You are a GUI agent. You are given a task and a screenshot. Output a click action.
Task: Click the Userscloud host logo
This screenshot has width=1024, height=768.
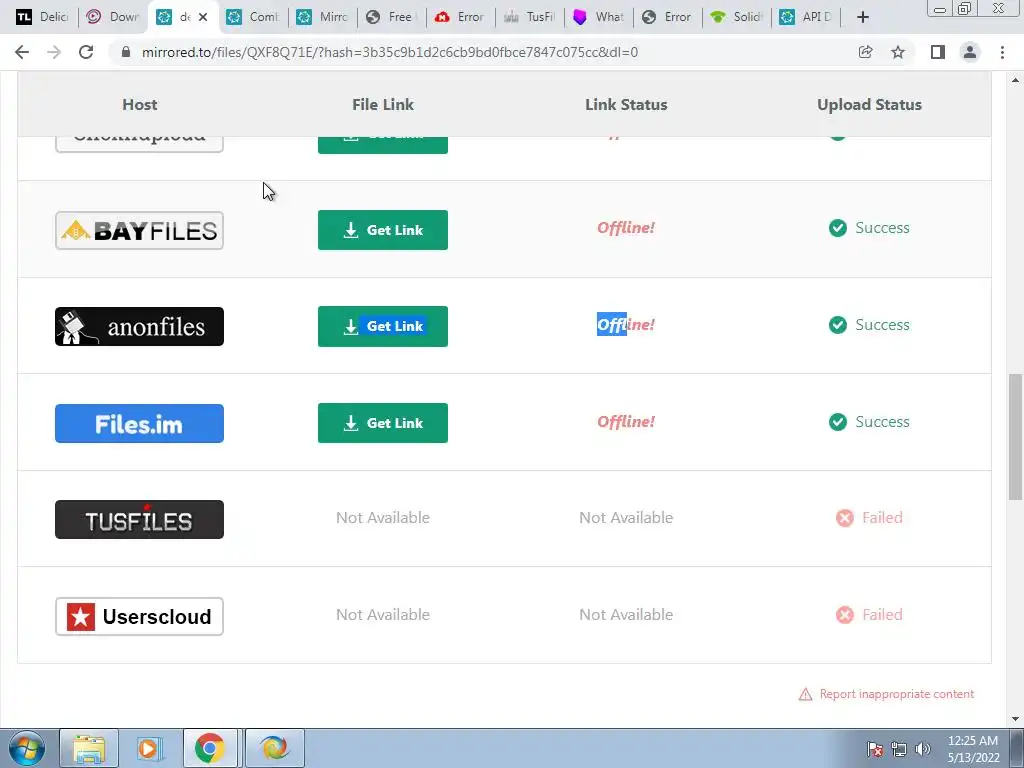(139, 616)
